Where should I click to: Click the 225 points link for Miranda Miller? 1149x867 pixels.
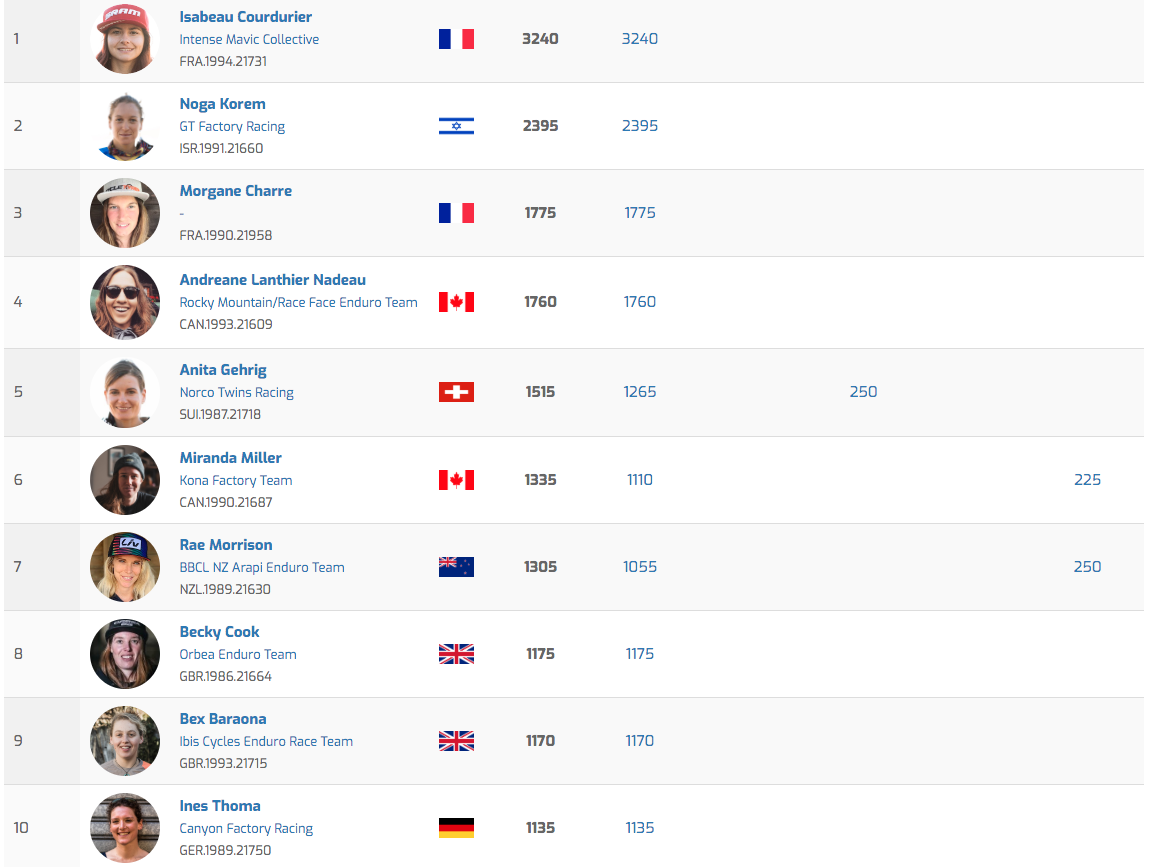(x=1087, y=480)
